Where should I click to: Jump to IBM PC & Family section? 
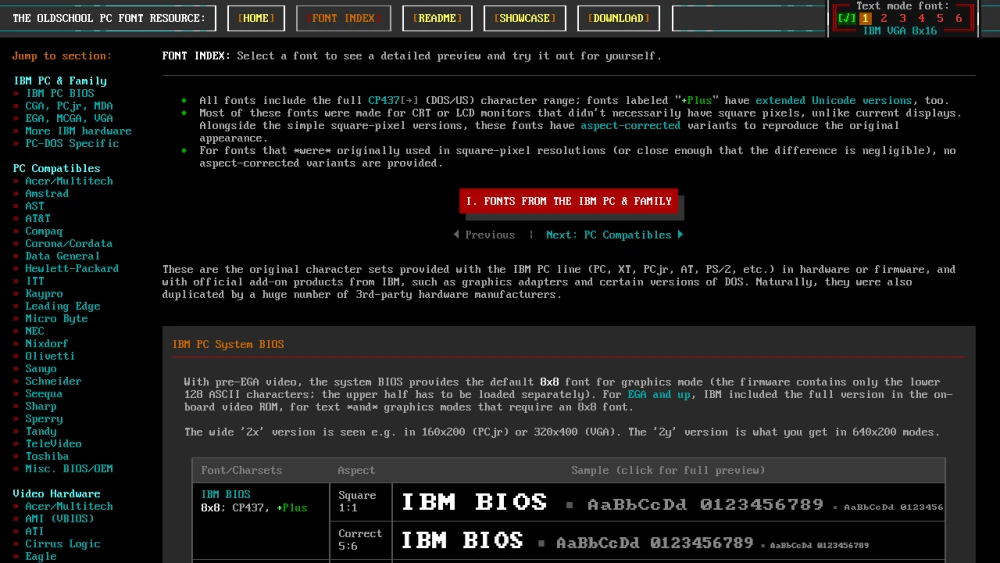(x=60, y=80)
